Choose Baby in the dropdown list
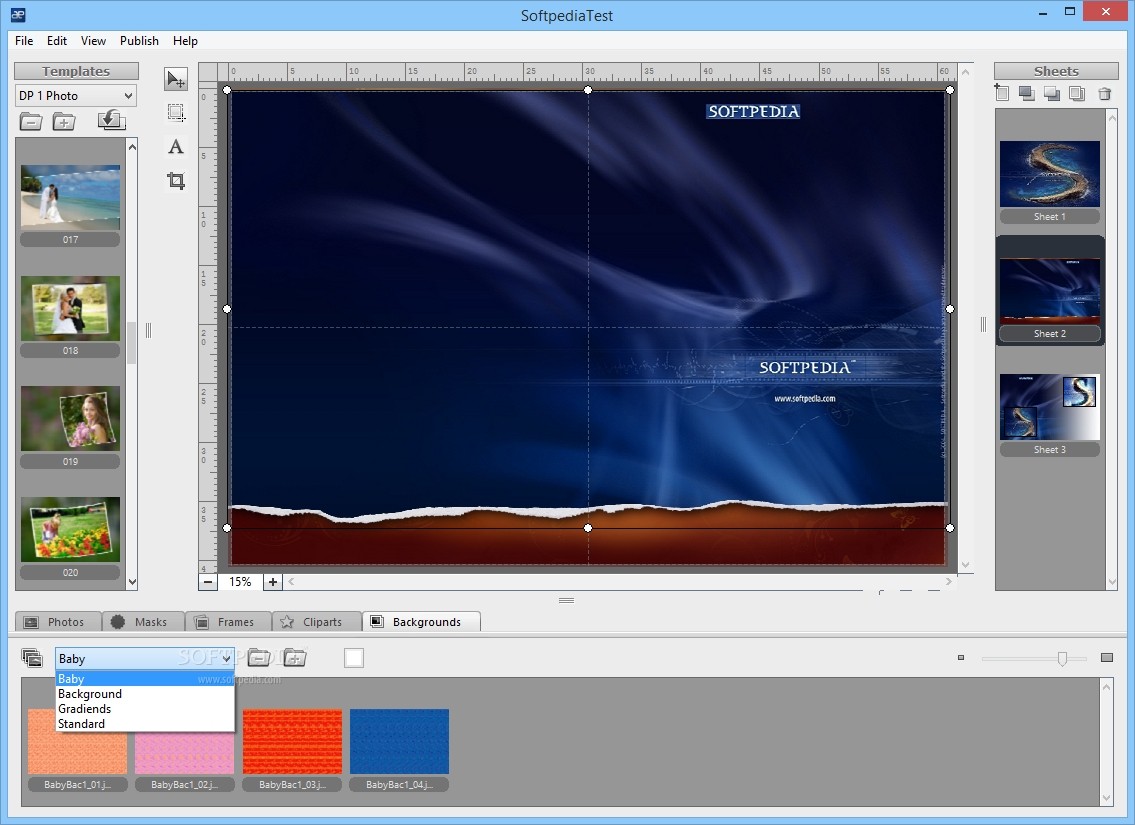Viewport: 1135px width, 825px height. point(145,679)
